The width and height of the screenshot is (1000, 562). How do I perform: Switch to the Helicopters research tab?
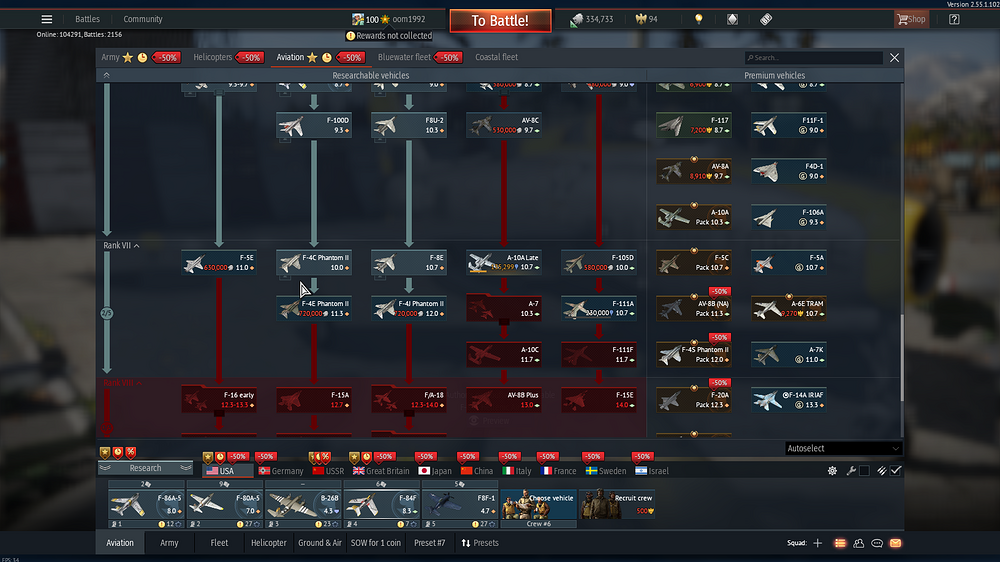coord(212,57)
